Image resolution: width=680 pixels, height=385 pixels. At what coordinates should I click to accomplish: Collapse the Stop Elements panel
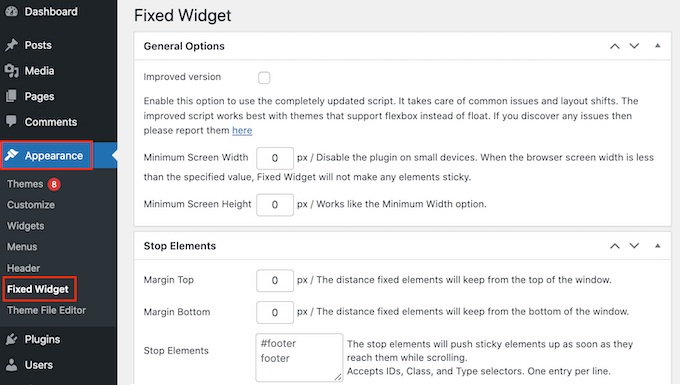[x=657, y=245]
